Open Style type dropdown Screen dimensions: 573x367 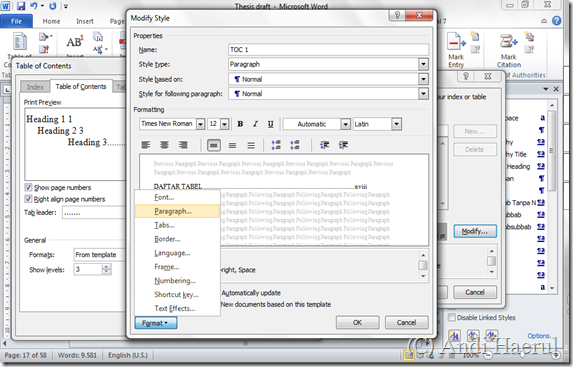point(423,64)
